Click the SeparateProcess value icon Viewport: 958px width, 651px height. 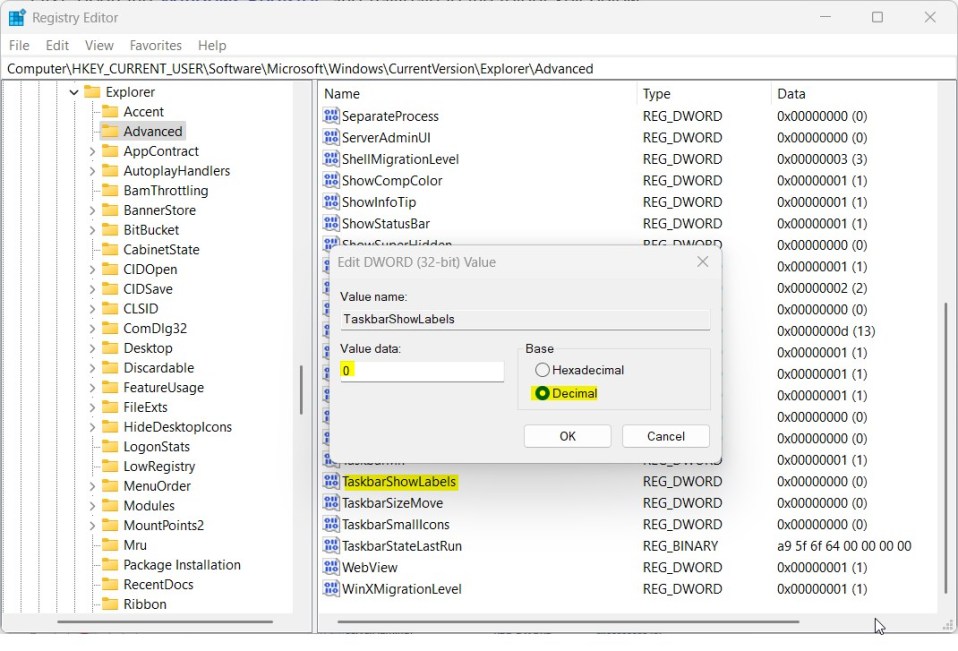(x=331, y=116)
